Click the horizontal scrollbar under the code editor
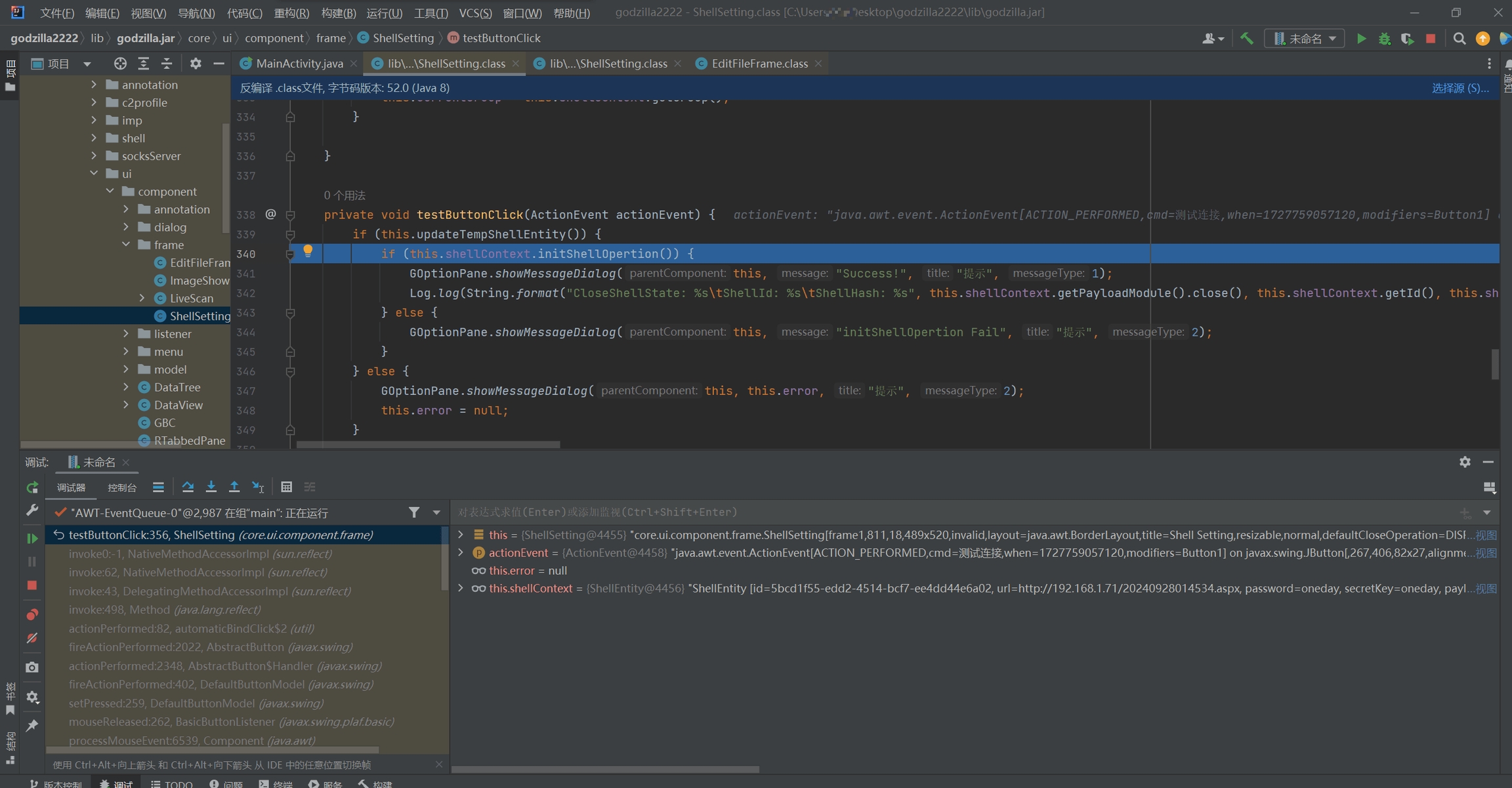Screen dimensions: 1512x788 (x=428, y=445)
